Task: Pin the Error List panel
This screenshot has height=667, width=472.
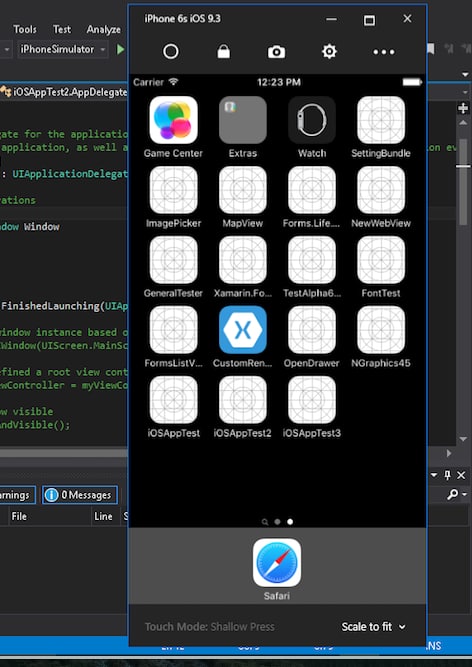Action: click(x=447, y=475)
